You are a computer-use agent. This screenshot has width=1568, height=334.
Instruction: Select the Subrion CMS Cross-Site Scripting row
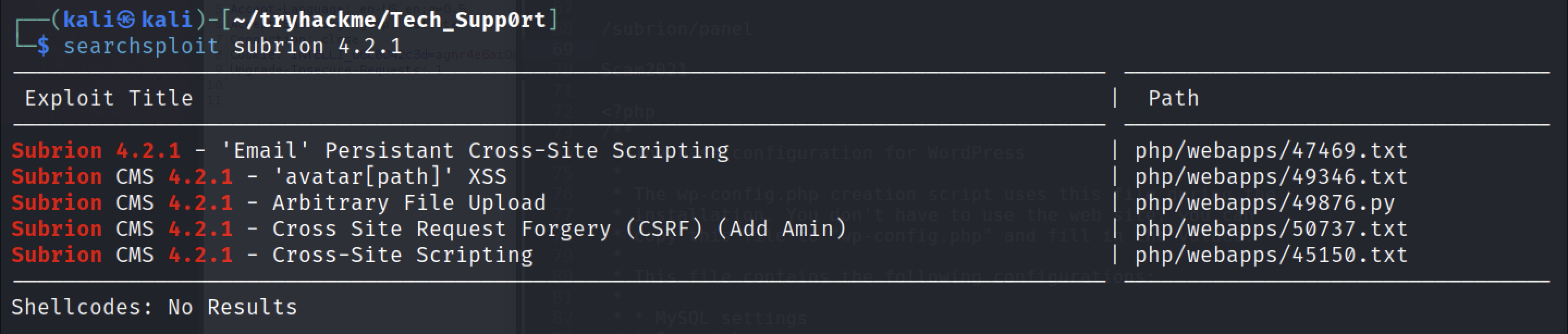tap(272, 255)
